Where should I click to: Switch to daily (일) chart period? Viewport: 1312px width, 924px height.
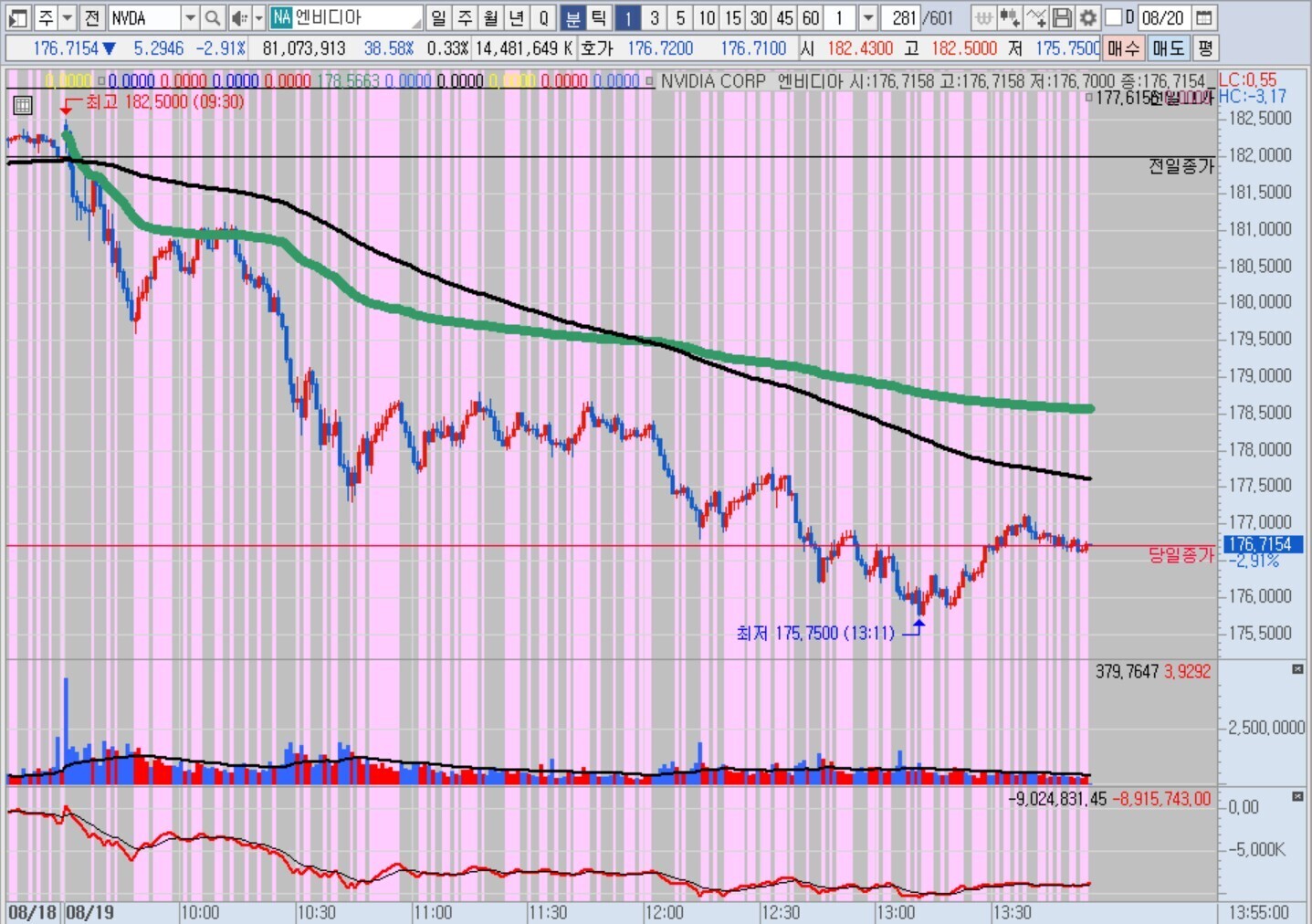(x=439, y=17)
